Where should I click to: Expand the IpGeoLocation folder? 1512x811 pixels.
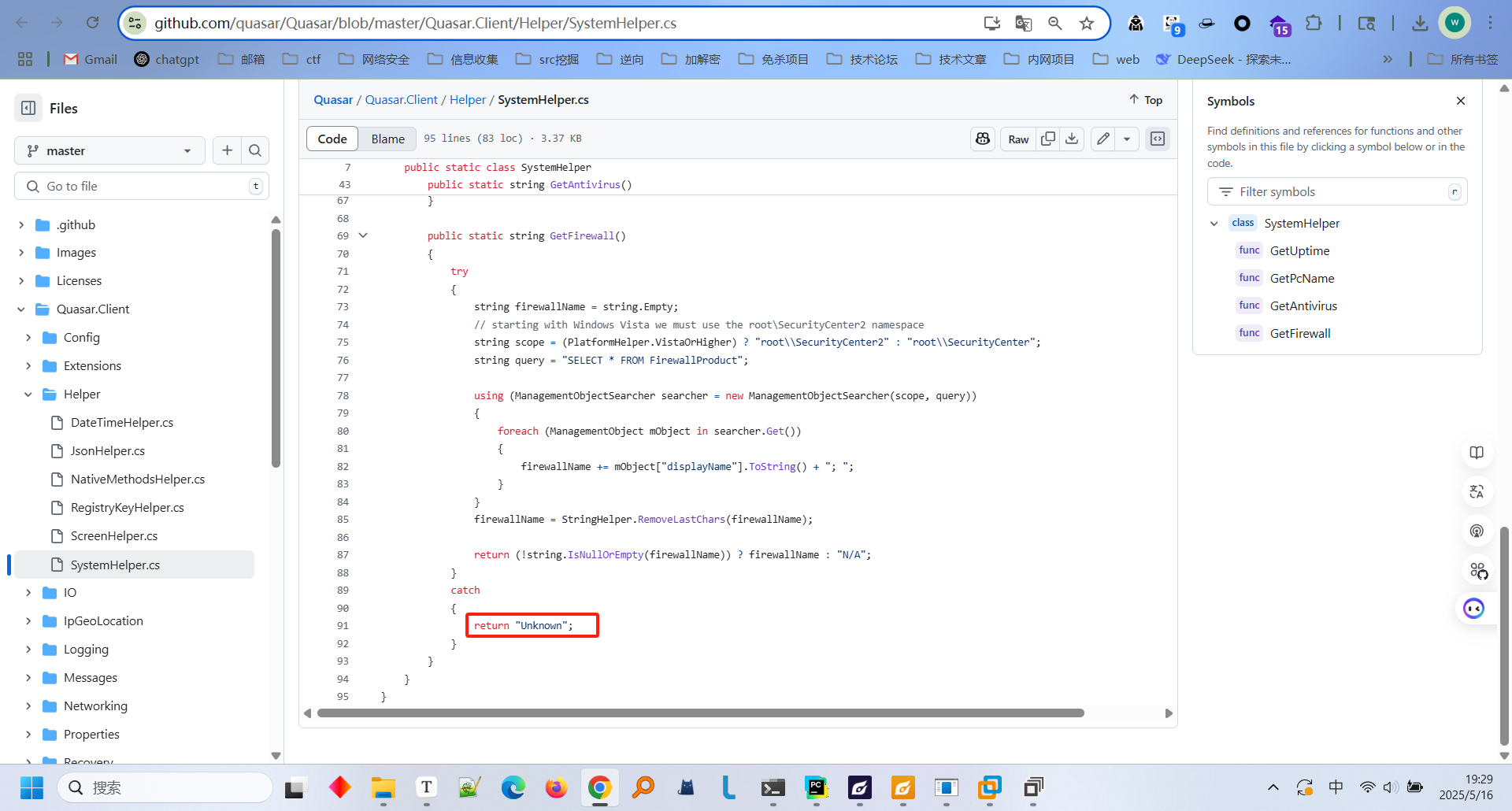click(28, 621)
